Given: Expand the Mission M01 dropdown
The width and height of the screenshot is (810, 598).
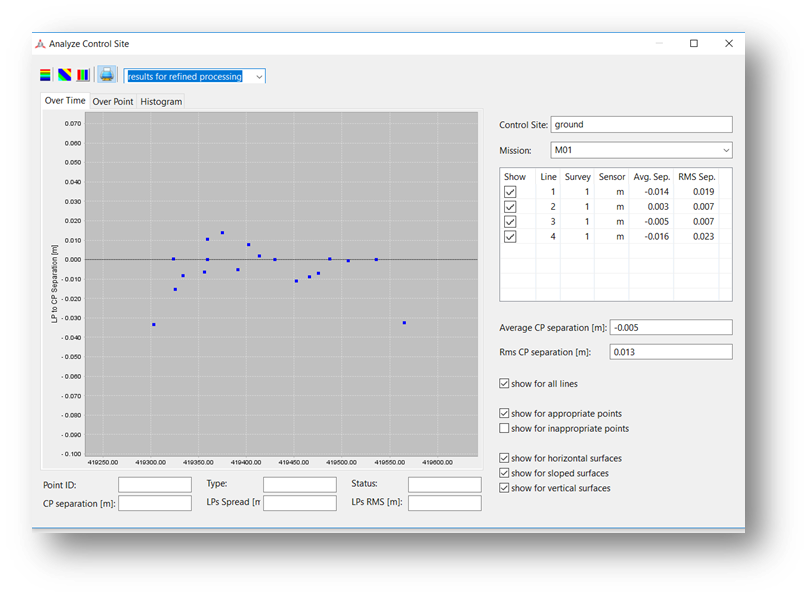Looking at the screenshot, I should pyautogui.click(x=642, y=150).
